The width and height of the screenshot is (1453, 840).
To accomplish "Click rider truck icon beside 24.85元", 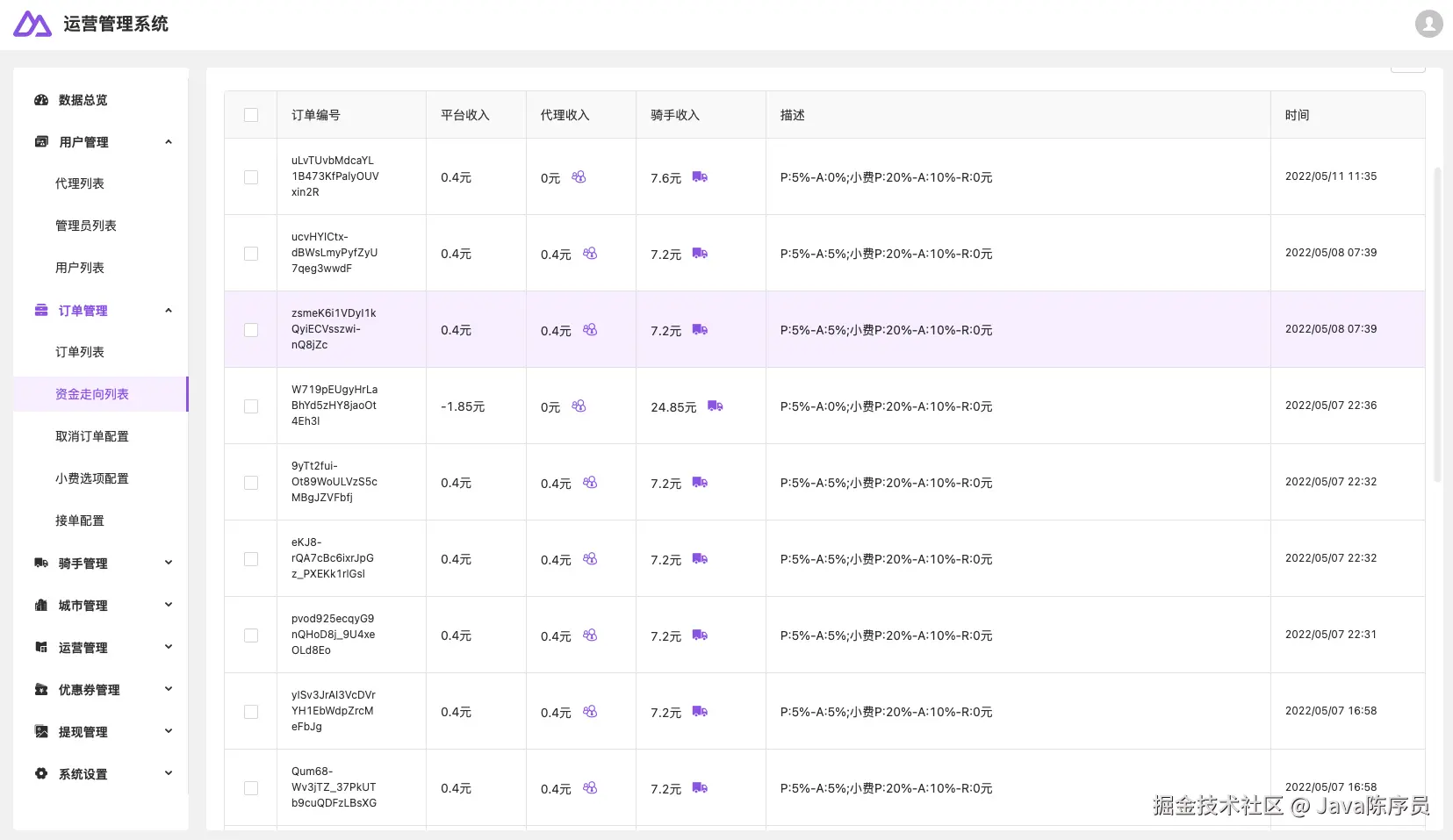I will (716, 406).
